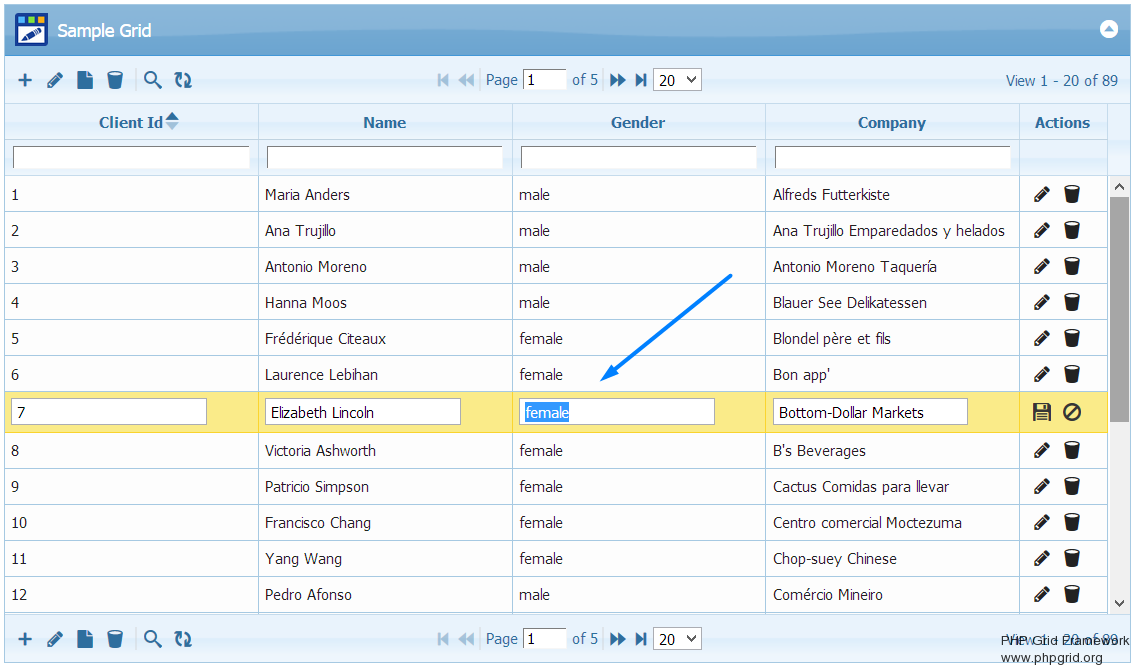The height and width of the screenshot is (670, 1135).
Task: Click the scroll down arrow of the grid scrollbar
Action: click(x=1119, y=602)
